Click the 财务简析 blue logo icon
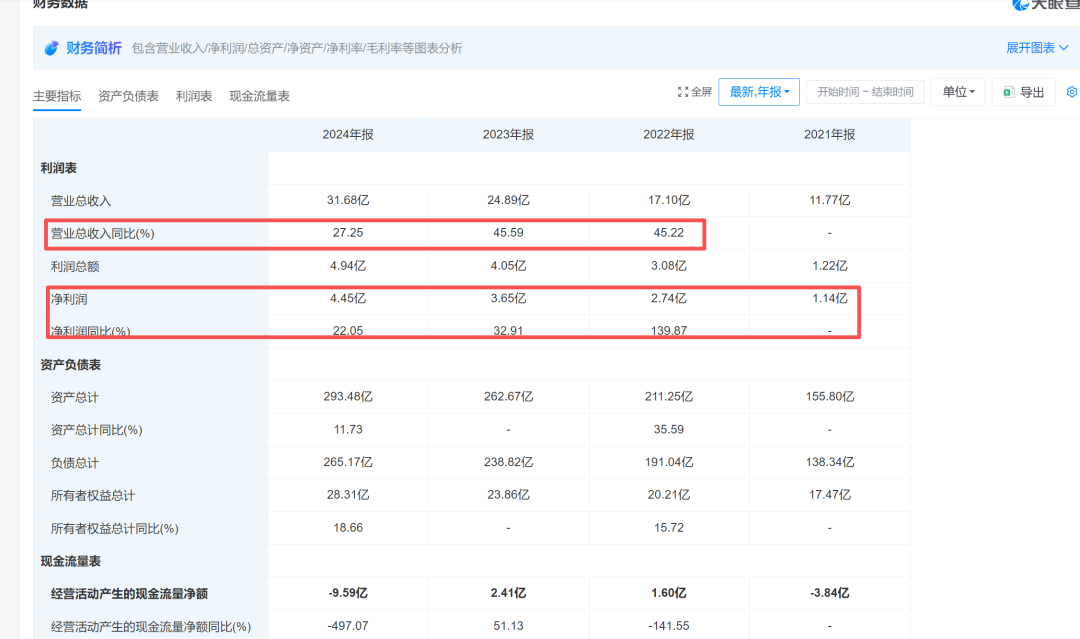The image size is (1080, 639). pyautogui.click(x=51, y=48)
